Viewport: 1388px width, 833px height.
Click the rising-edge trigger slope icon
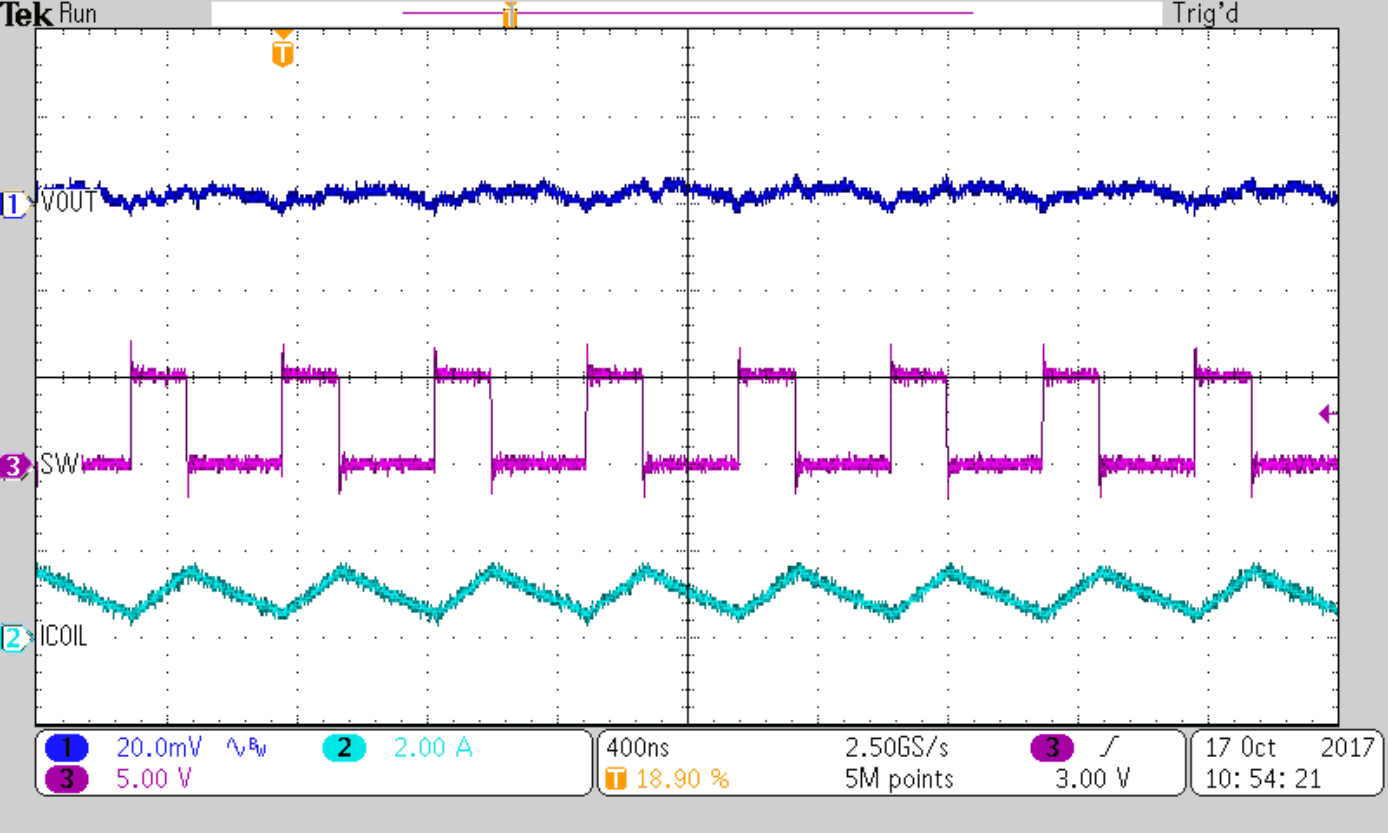click(x=1106, y=747)
